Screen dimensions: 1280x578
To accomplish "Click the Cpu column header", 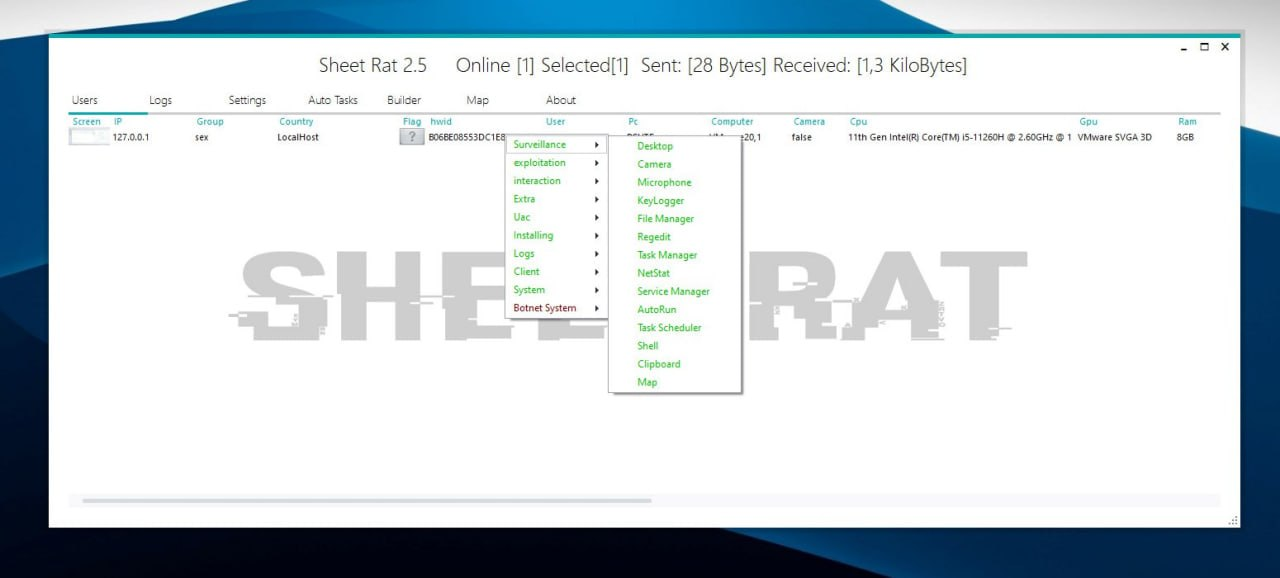I will click(858, 122).
